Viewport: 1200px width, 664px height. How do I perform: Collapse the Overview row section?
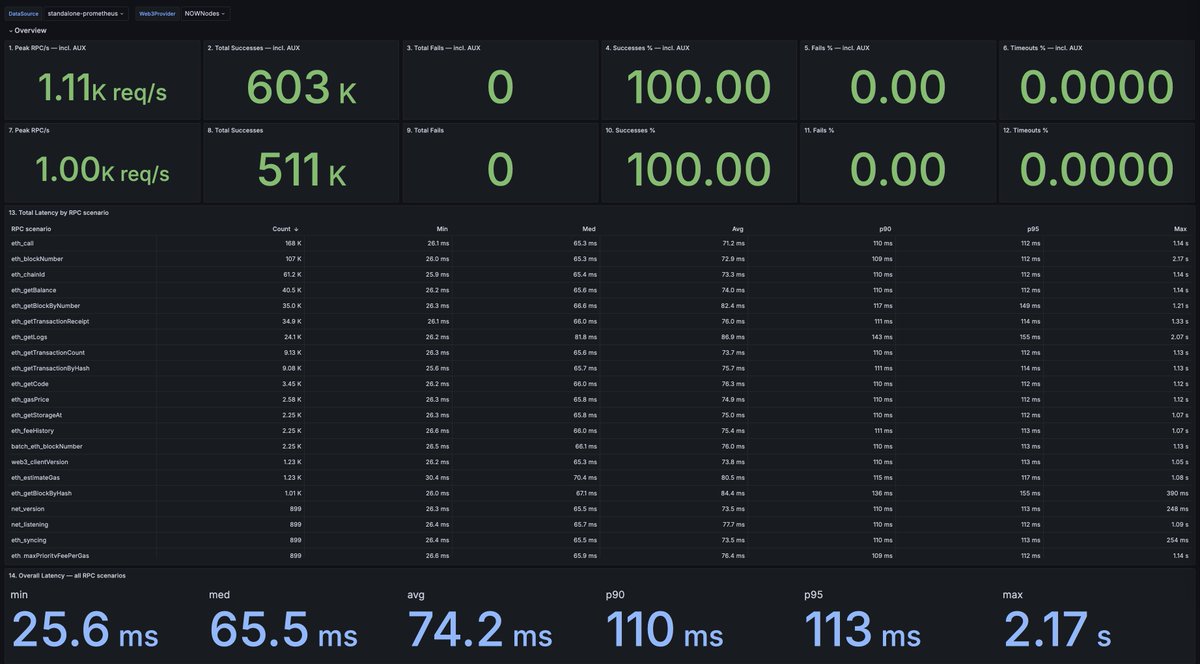point(26,31)
